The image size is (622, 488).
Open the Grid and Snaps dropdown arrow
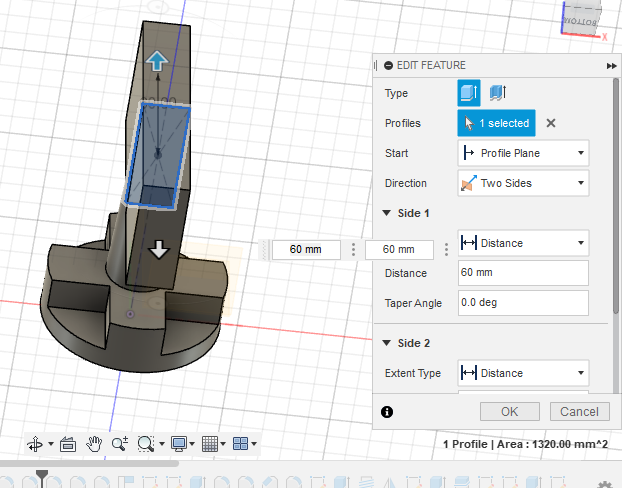click(223, 444)
